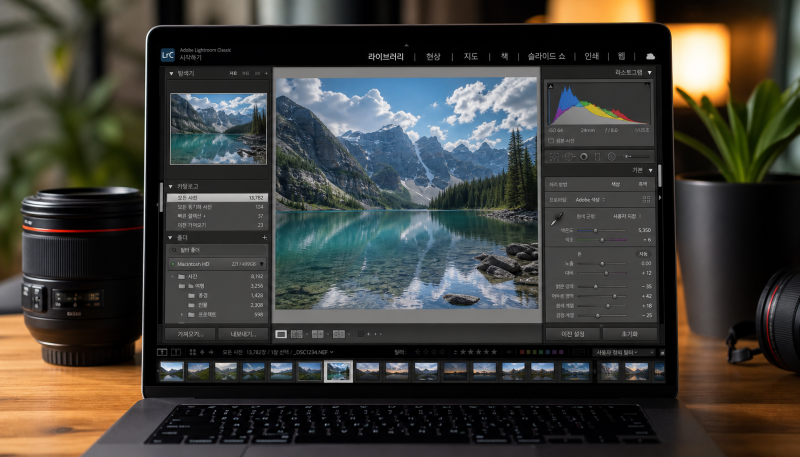The height and width of the screenshot is (457, 800).
Task: Select the round tool icon beside the tool-strip slider
Action: (611, 157)
